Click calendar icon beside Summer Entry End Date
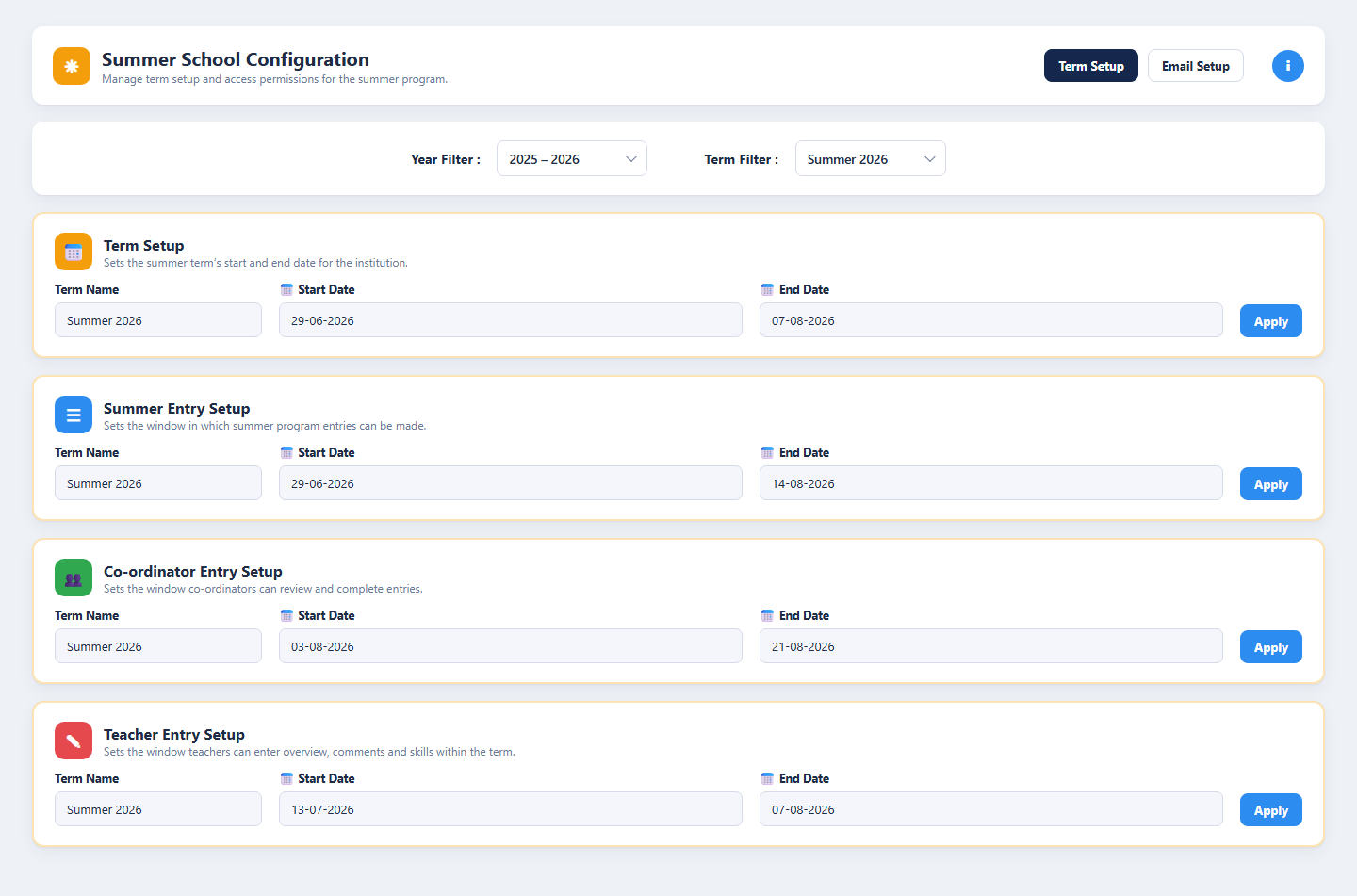Screen dimensions: 1357x896 tap(767, 452)
